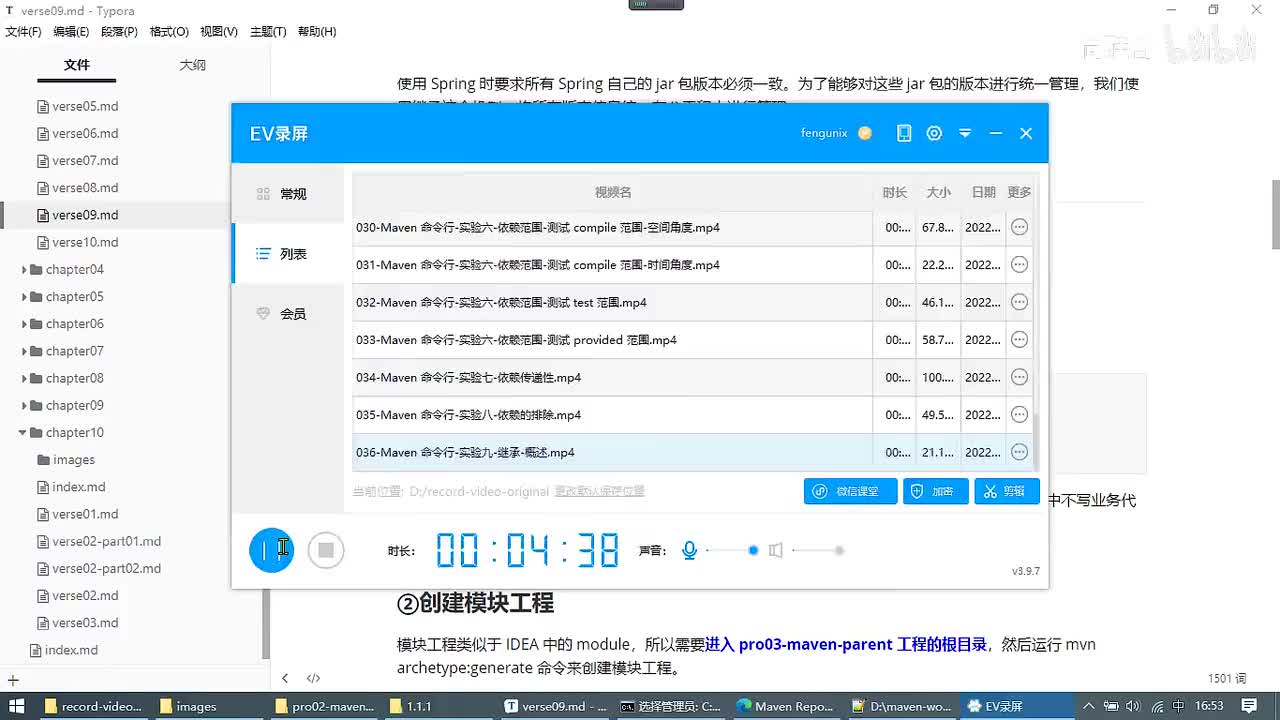Open Typora 文件(F) menu
The height and width of the screenshot is (720, 1280).
pyautogui.click(x=24, y=32)
